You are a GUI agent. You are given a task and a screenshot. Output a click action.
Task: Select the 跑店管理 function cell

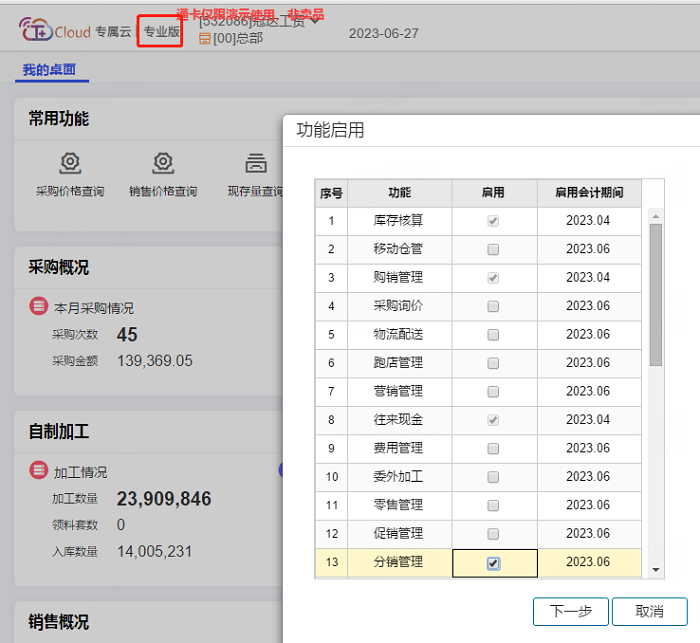400,363
